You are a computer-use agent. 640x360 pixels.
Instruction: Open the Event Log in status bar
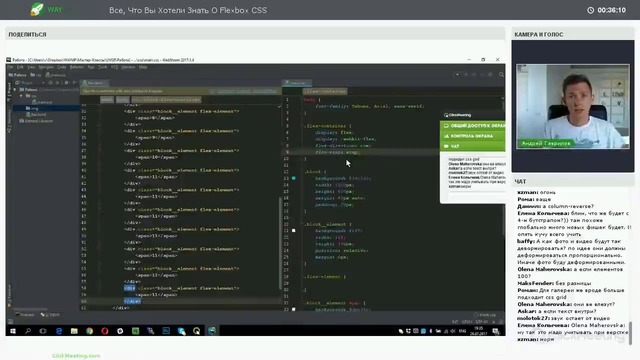(485, 315)
